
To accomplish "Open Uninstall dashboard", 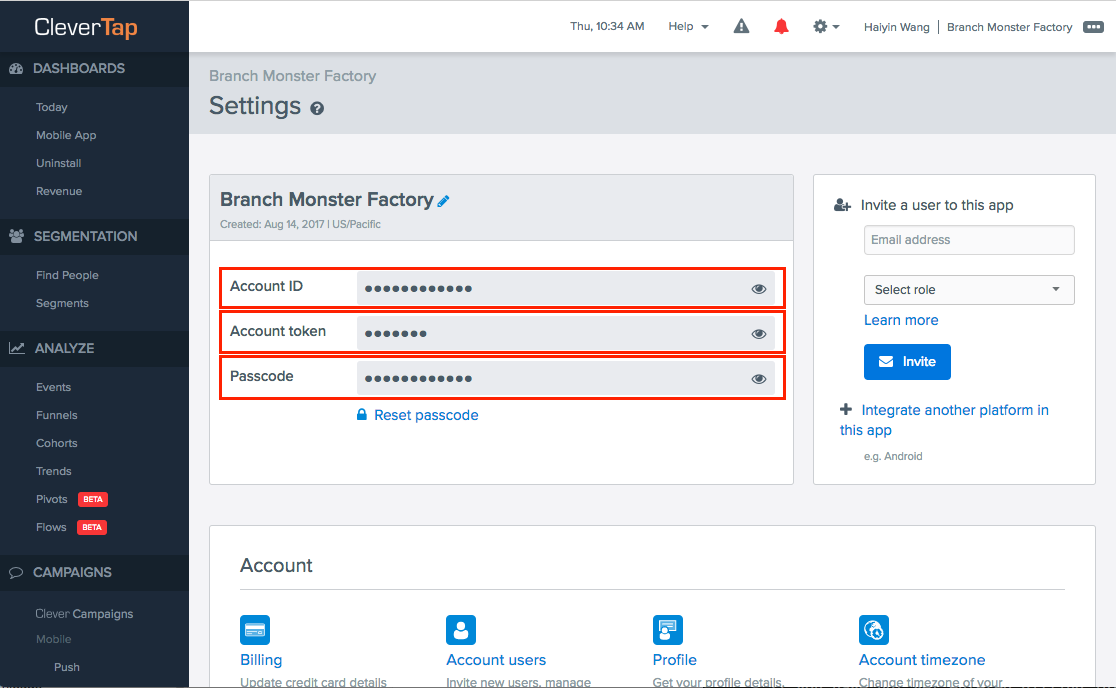I will [x=59, y=163].
